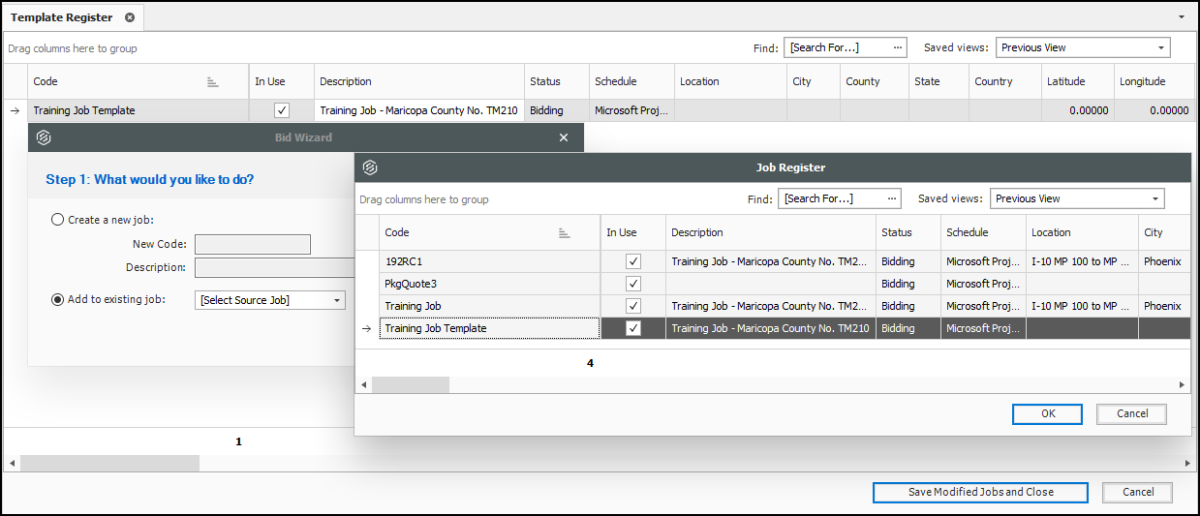Toggle In Use checkbox for 192RC1

click(633, 261)
